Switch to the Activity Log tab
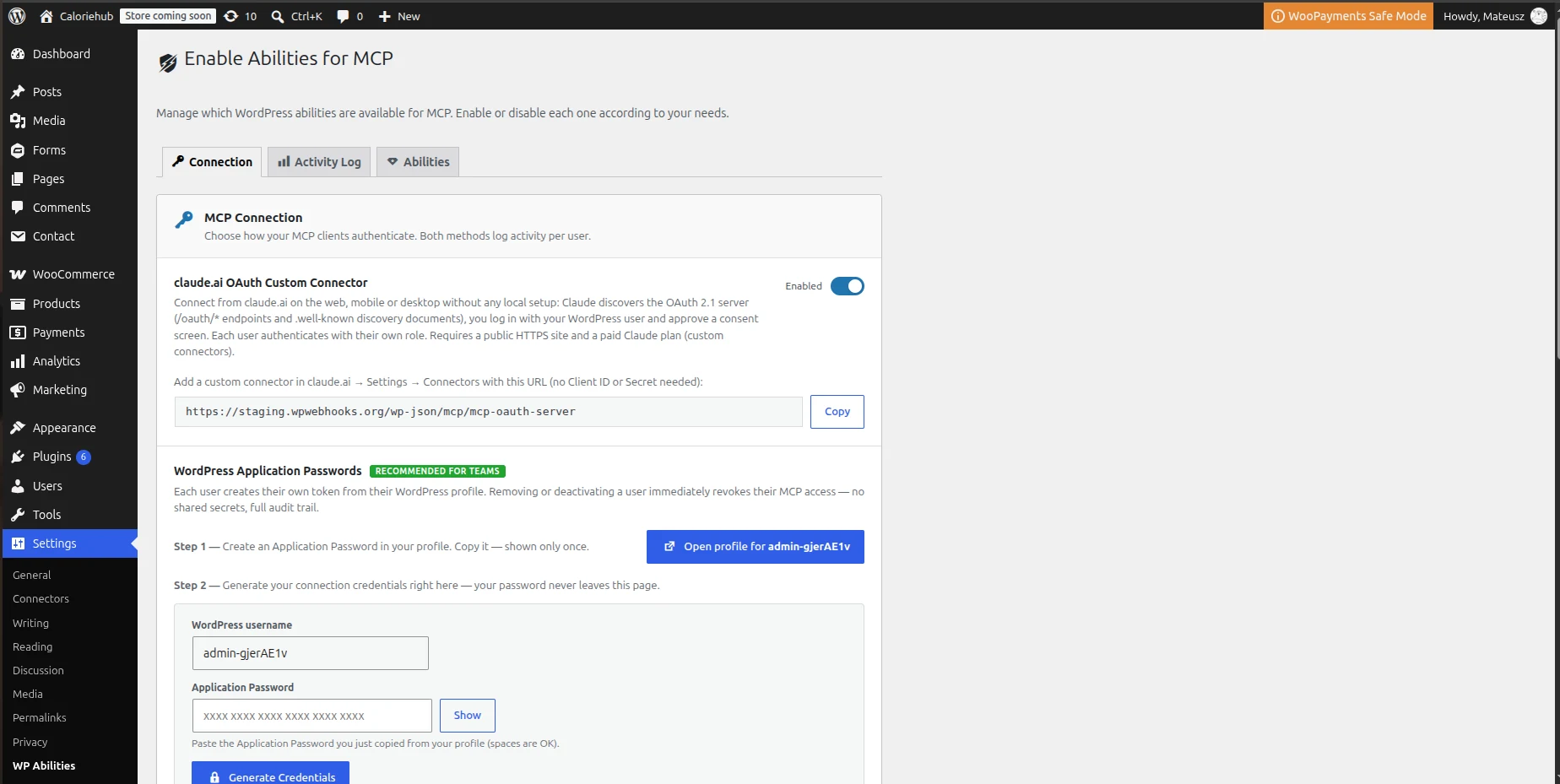The image size is (1560, 784). [x=319, y=162]
